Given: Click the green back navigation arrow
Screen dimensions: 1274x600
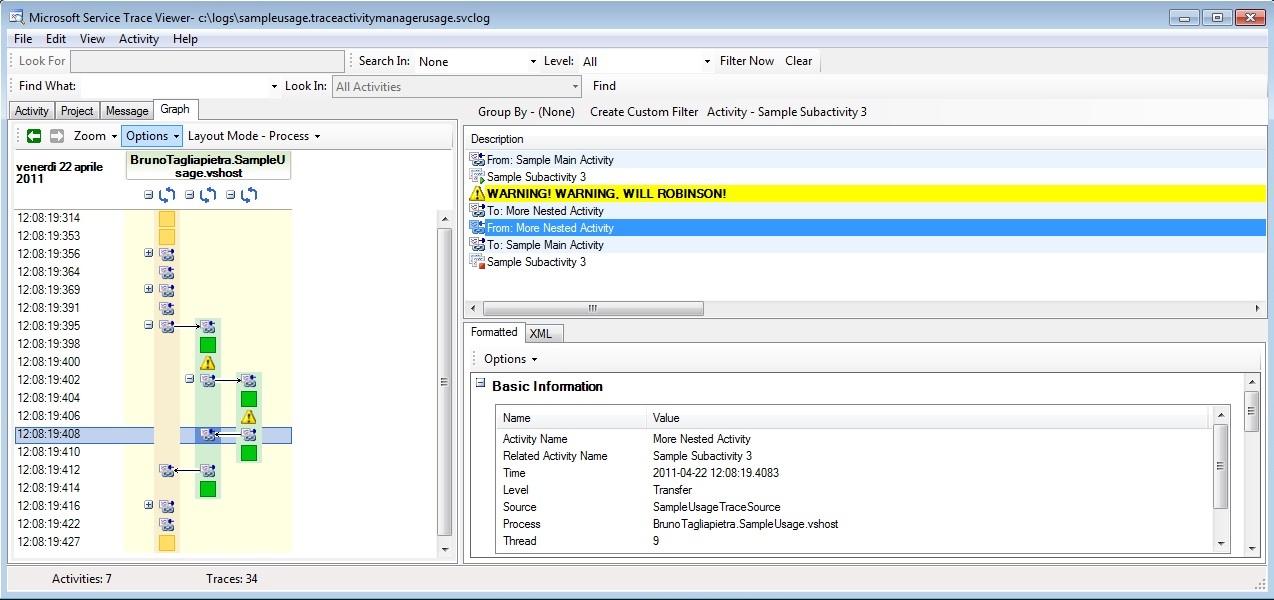Looking at the screenshot, I should click(x=34, y=136).
